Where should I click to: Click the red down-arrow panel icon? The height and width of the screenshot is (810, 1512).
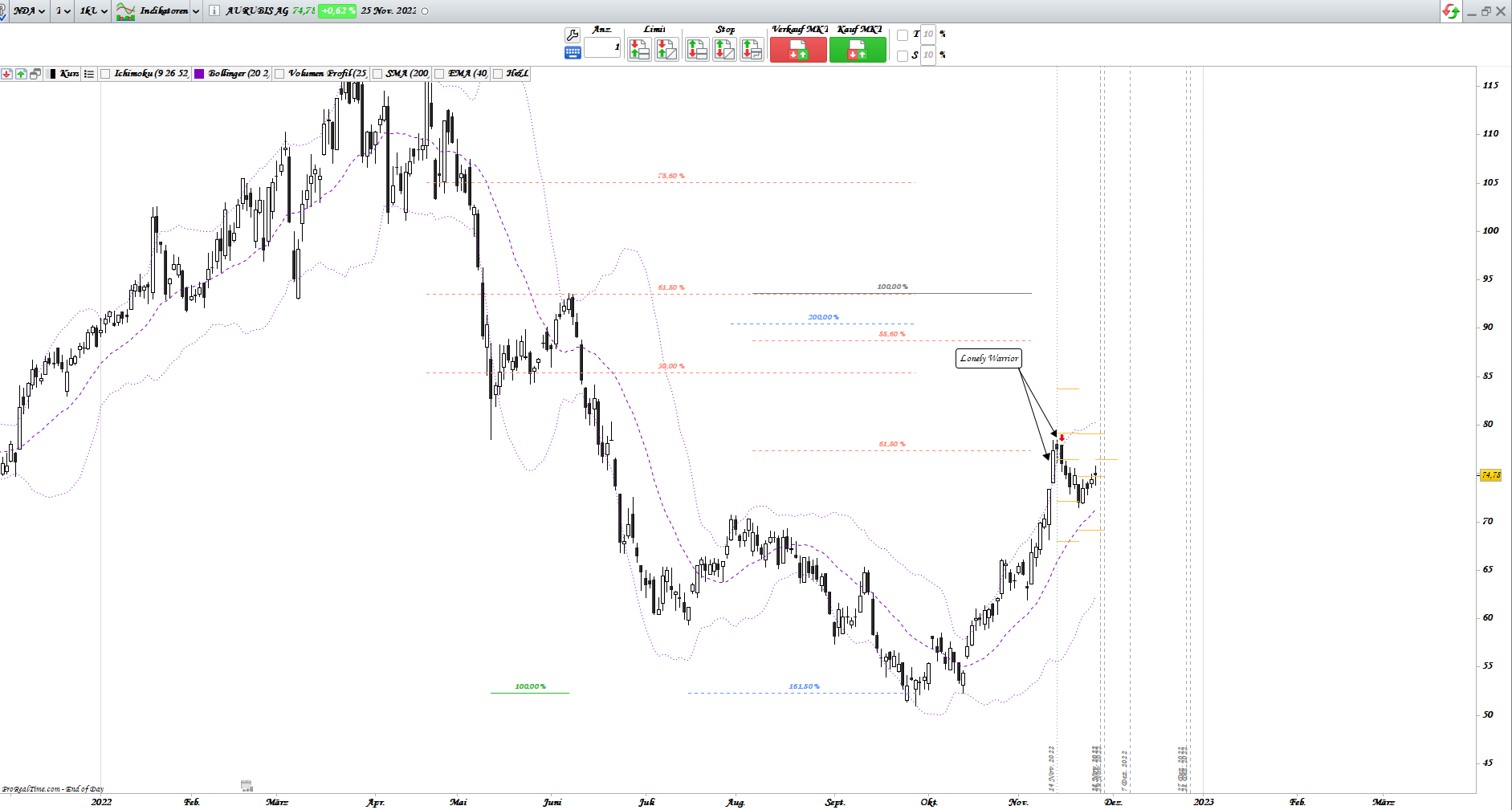click(6, 74)
